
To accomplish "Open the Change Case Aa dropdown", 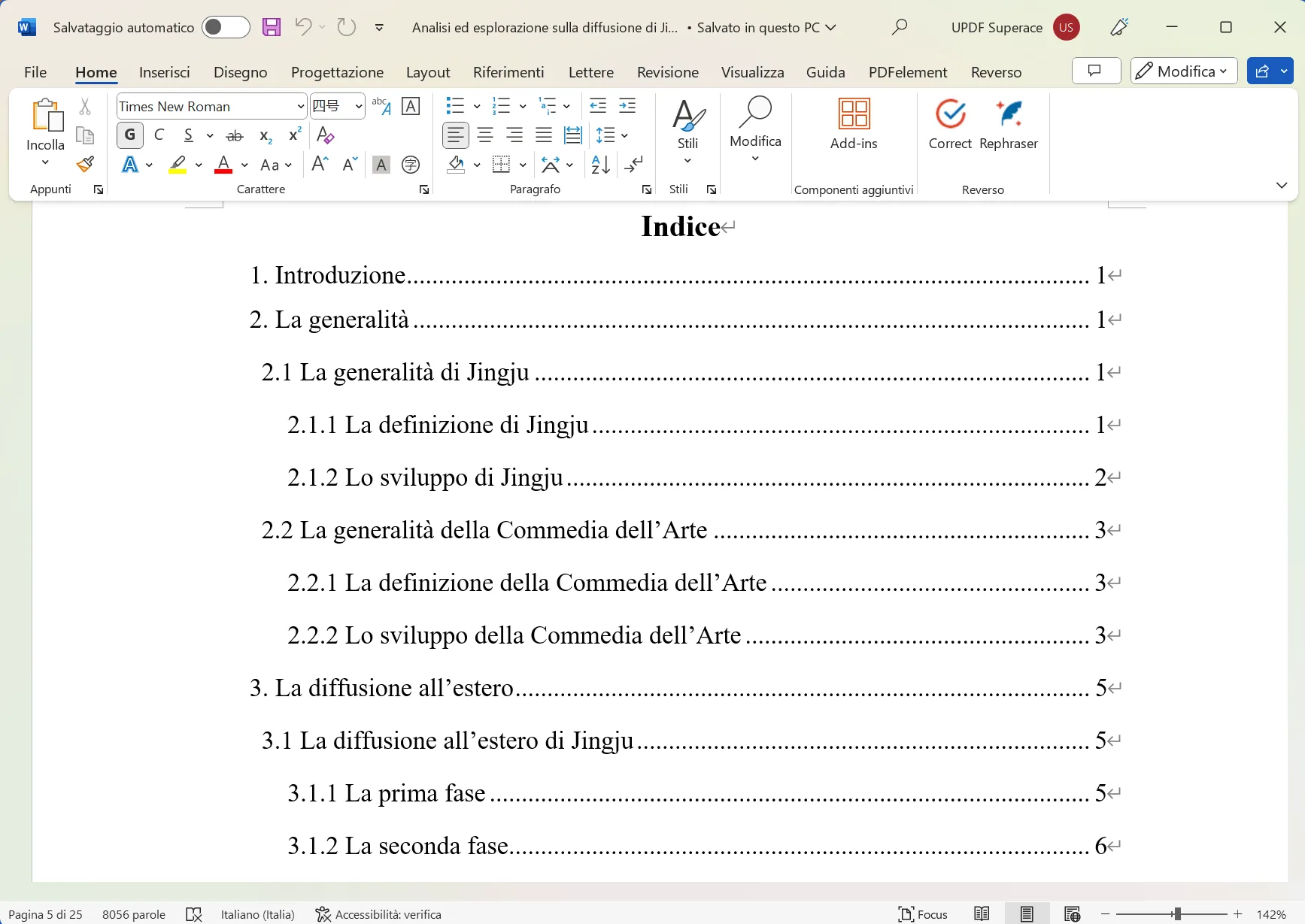I will (275, 165).
